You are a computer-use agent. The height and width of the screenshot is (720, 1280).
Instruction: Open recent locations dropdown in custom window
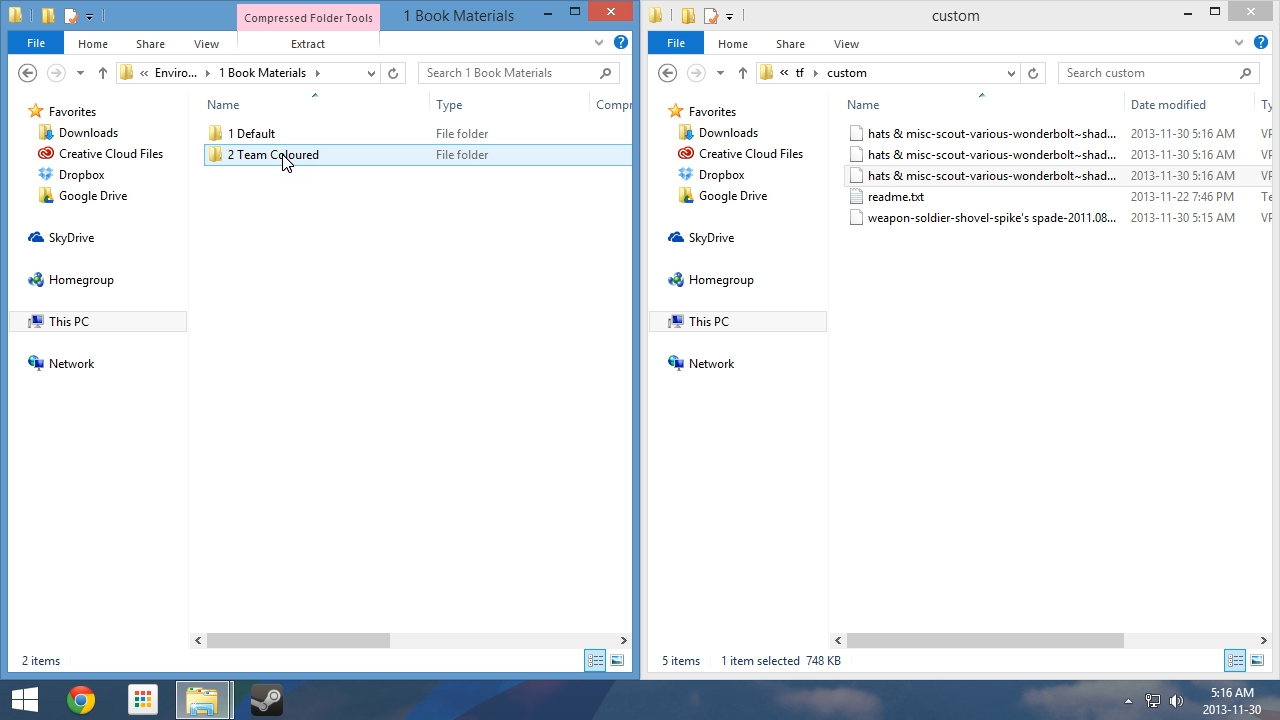click(x=720, y=73)
